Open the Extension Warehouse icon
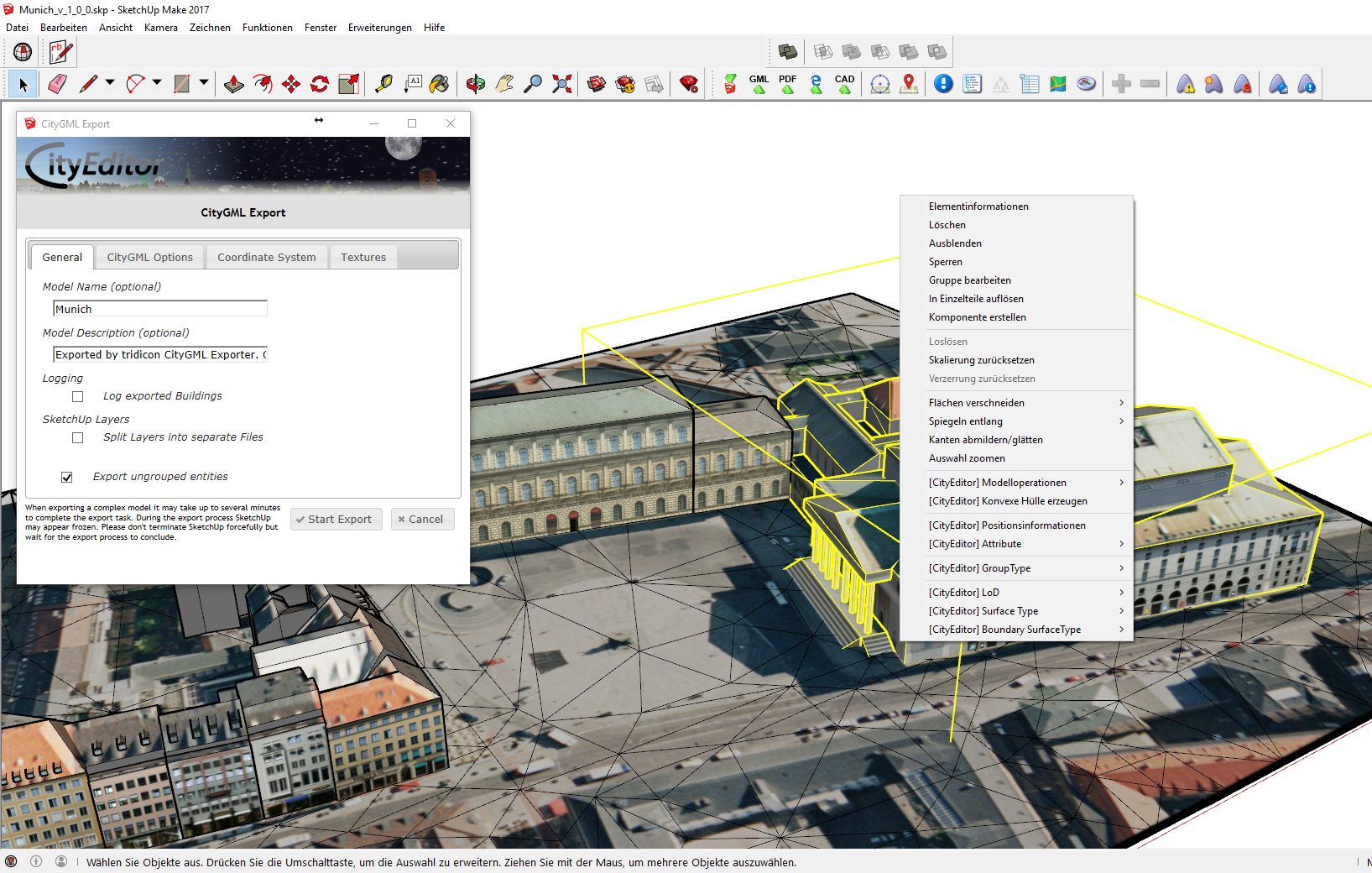The height and width of the screenshot is (873, 1372). pos(689,84)
